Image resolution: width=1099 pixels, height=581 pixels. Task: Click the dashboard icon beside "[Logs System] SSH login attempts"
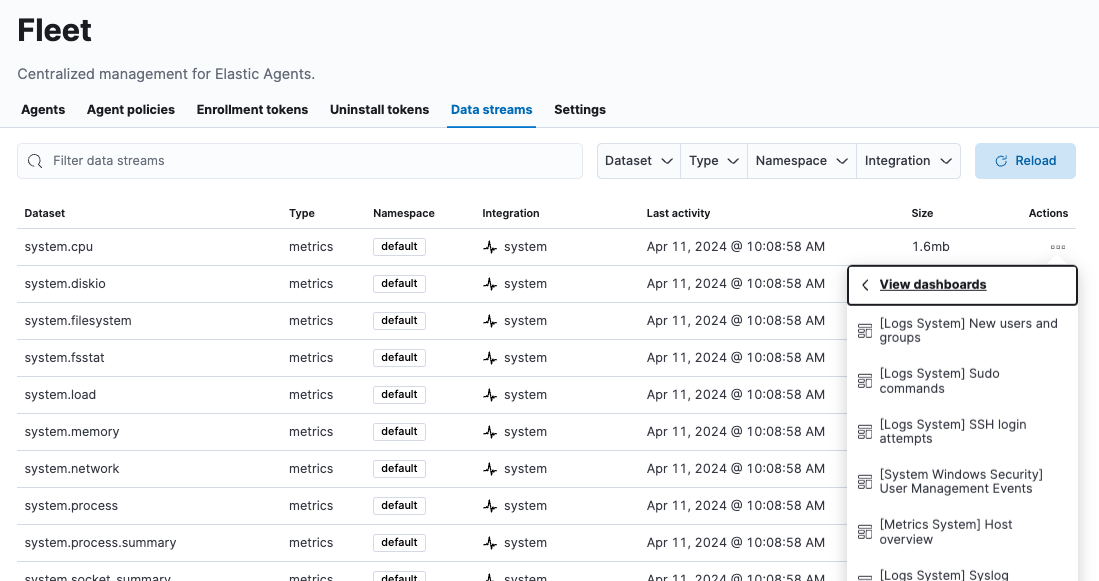pyautogui.click(x=864, y=431)
